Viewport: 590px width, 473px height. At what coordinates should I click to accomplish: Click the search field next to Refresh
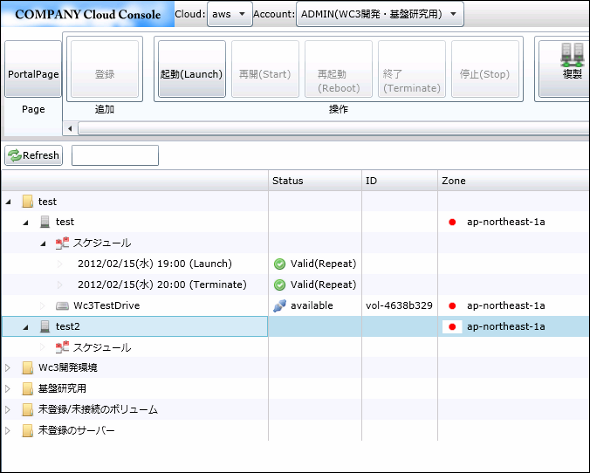point(115,155)
